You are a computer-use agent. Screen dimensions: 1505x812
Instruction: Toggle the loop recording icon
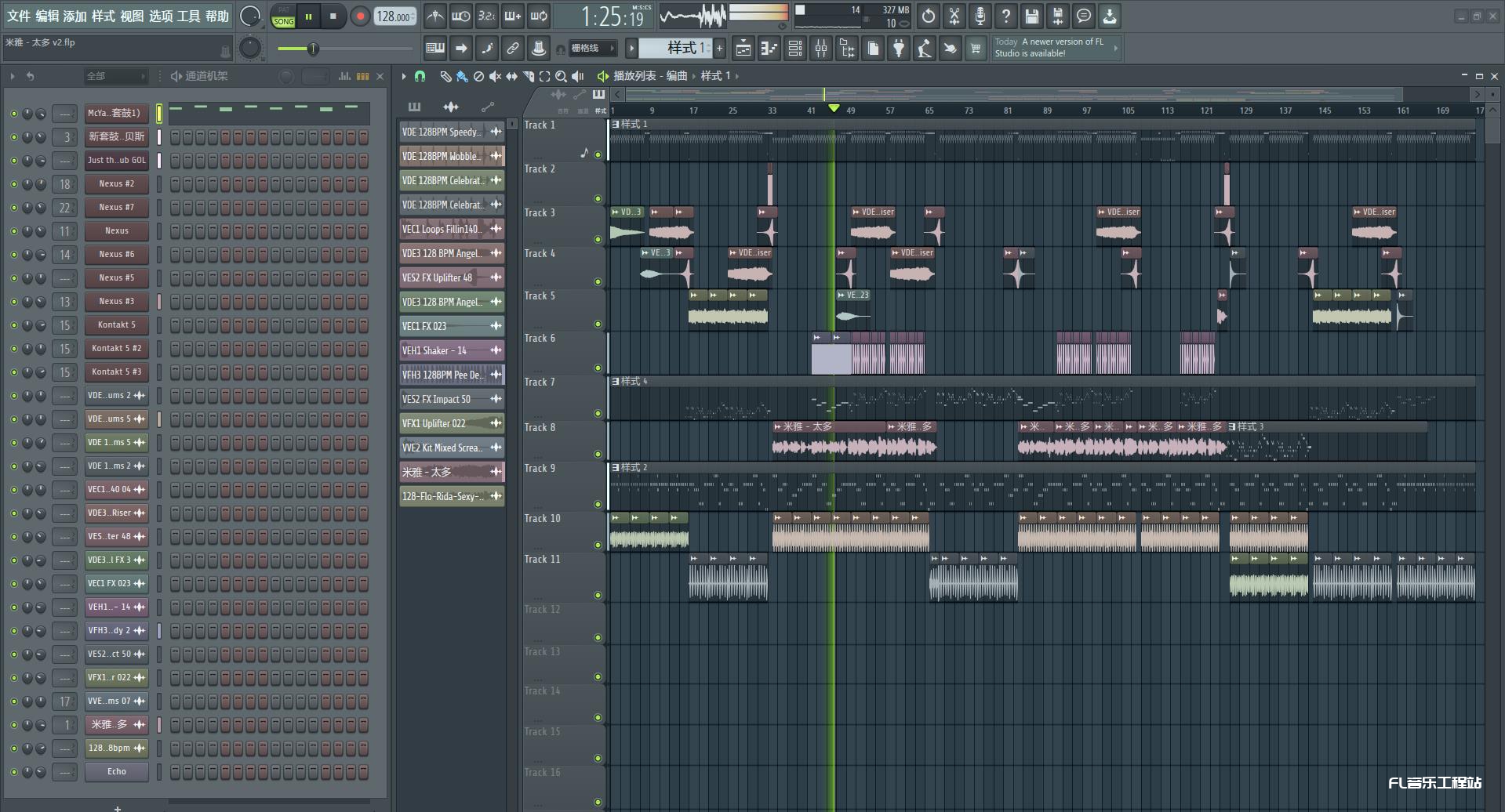click(539, 16)
